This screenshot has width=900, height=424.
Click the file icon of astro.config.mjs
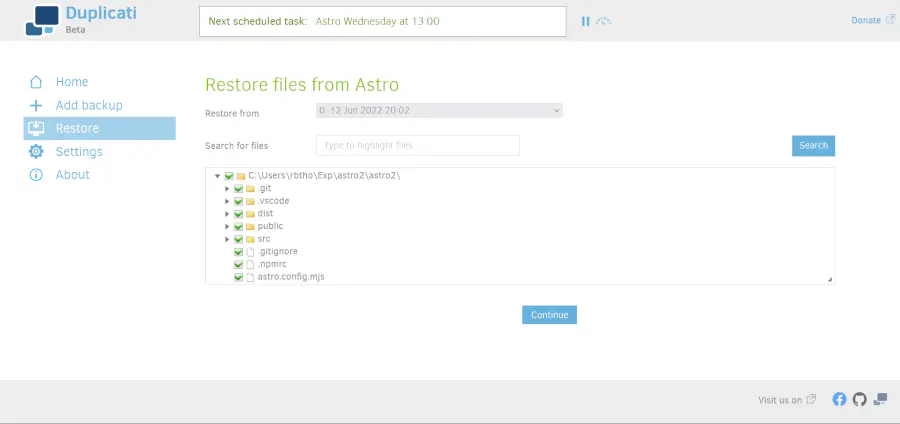click(x=250, y=277)
